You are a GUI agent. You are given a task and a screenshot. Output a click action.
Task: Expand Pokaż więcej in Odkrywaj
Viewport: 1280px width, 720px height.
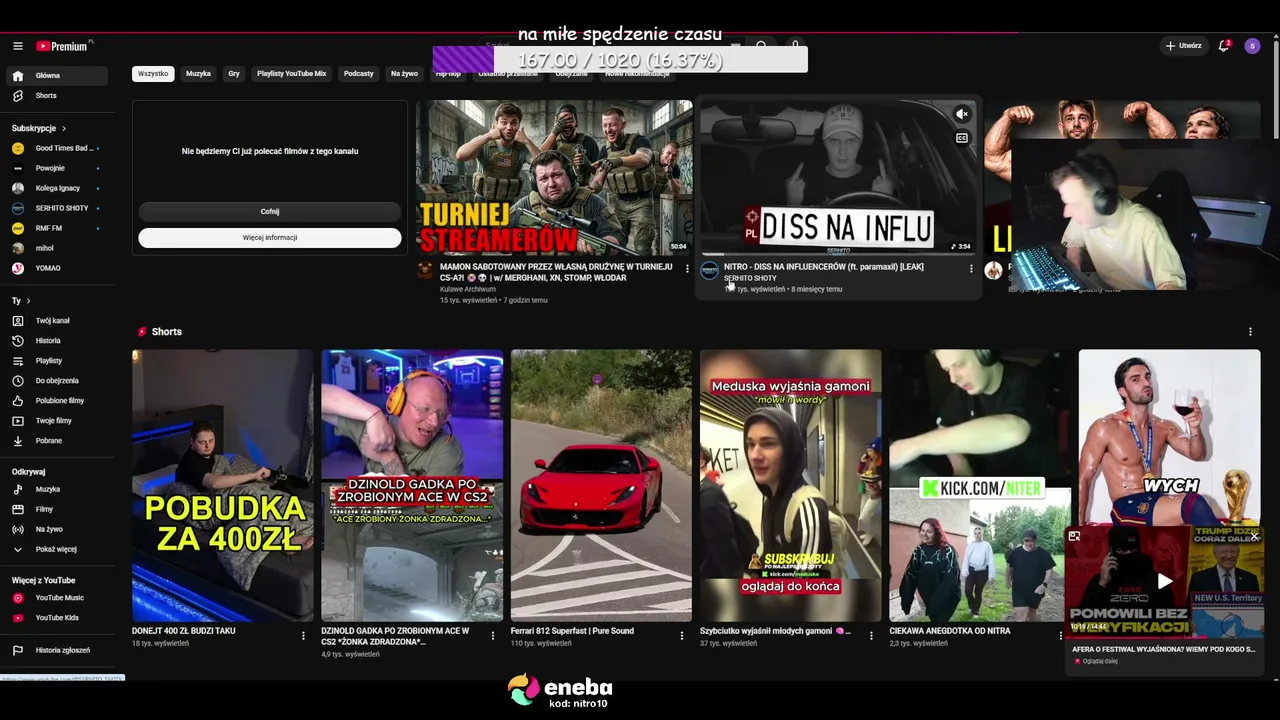57,550
